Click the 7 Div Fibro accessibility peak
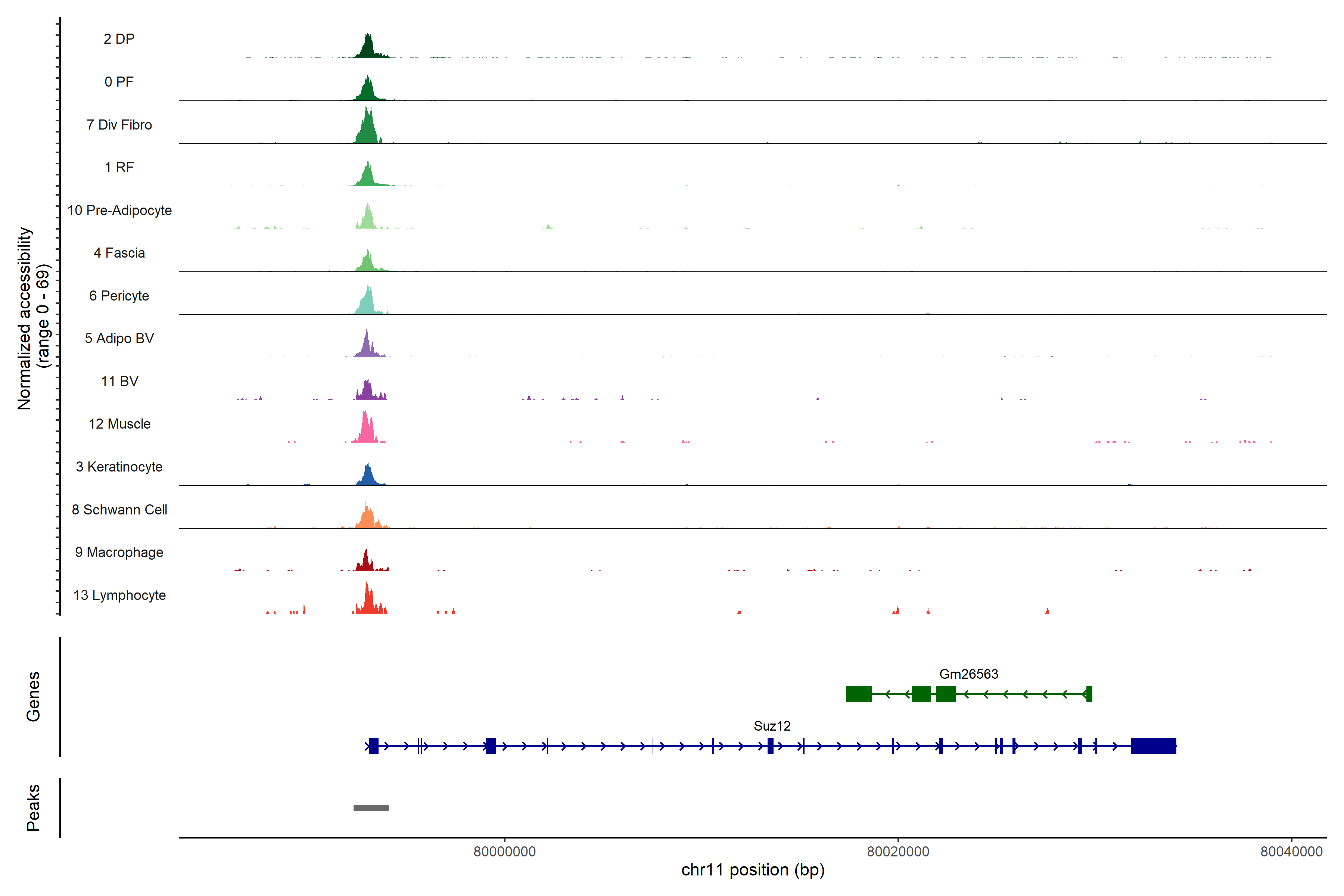 pos(367,130)
